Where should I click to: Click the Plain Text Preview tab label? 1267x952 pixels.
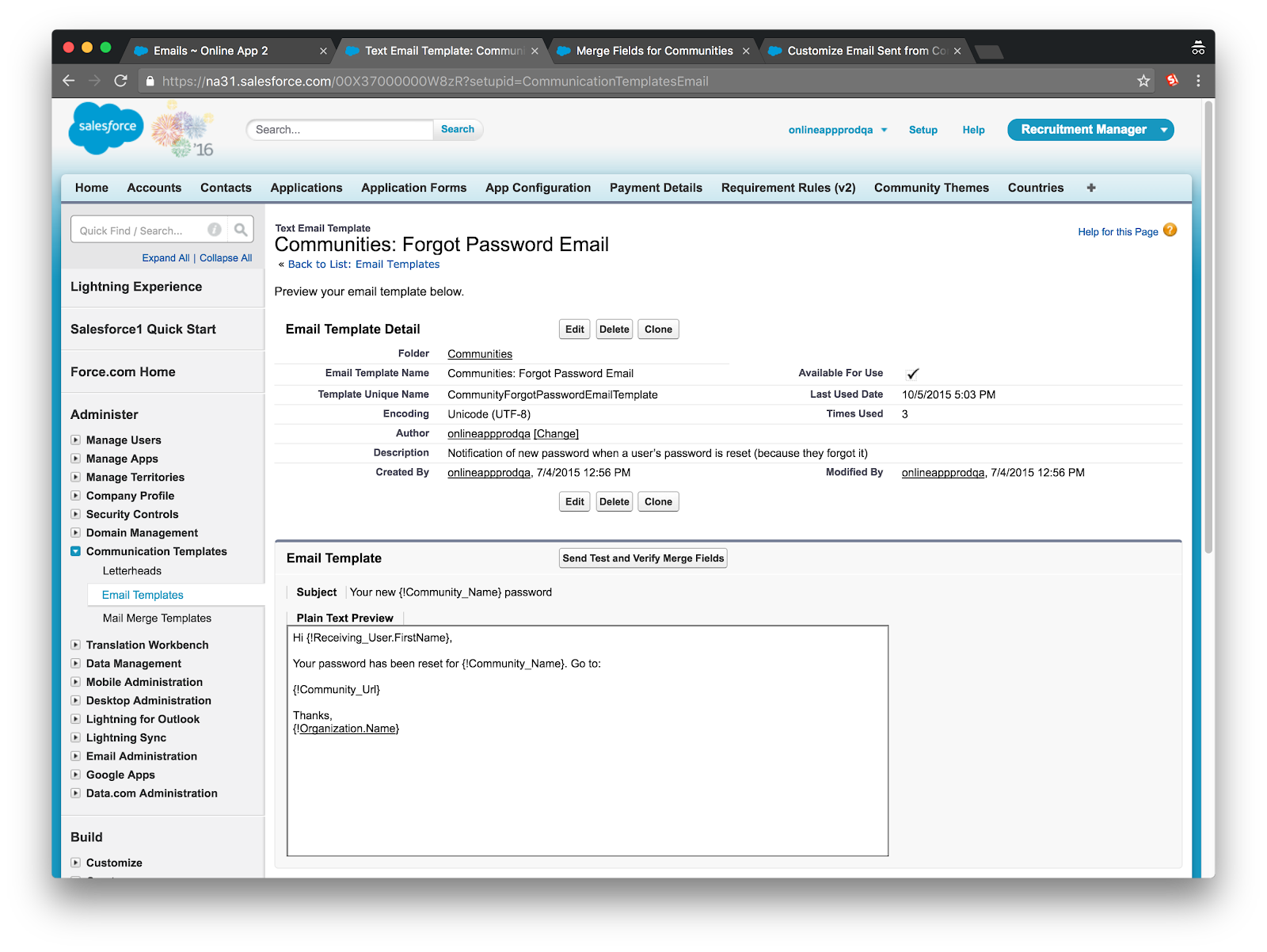[x=344, y=618]
